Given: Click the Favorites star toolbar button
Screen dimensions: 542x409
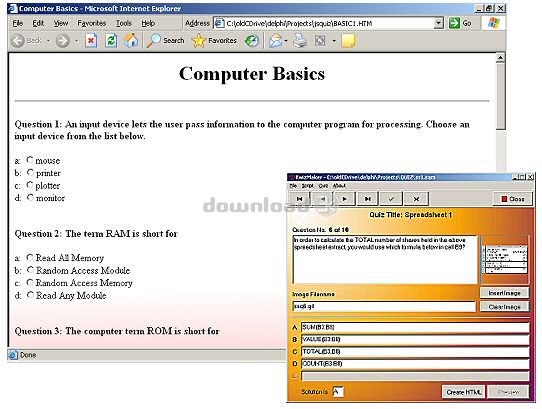Looking at the screenshot, I should click(x=214, y=41).
